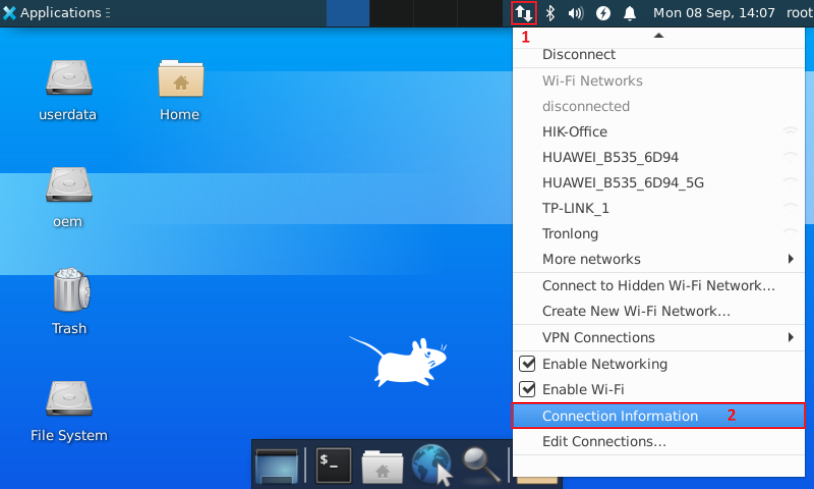814x489 pixels.
Task: Choose Connect to Hidden Wi-Fi Network
Action: pyautogui.click(x=659, y=285)
